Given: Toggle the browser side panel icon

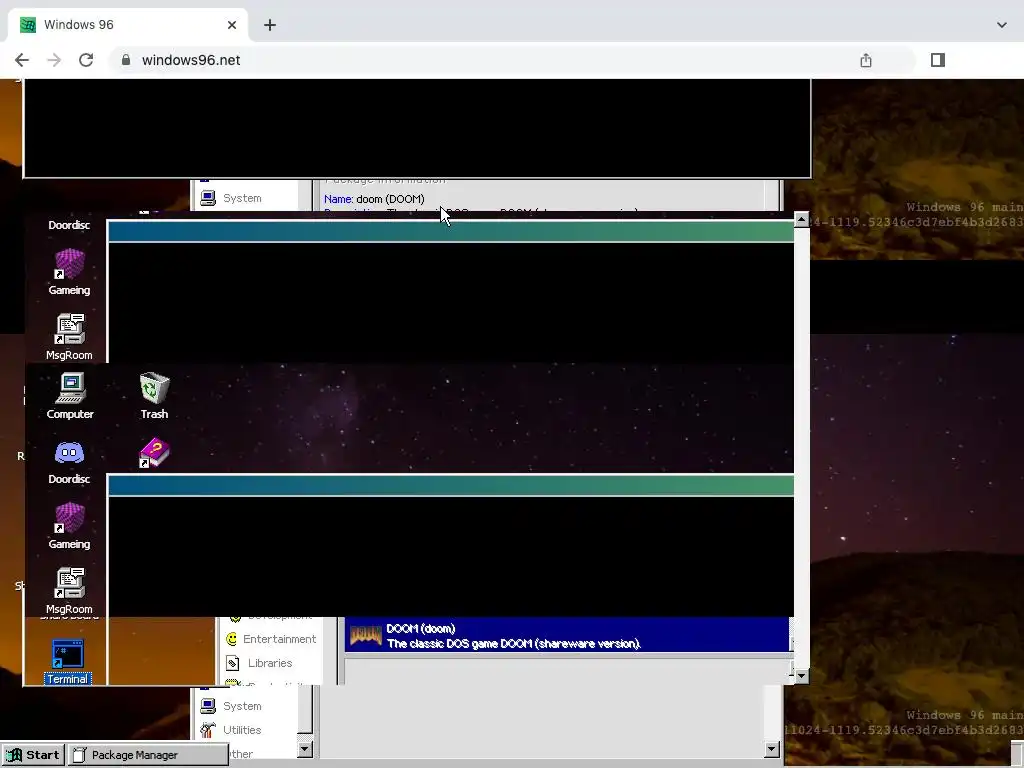Looking at the screenshot, I should click(x=938, y=60).
